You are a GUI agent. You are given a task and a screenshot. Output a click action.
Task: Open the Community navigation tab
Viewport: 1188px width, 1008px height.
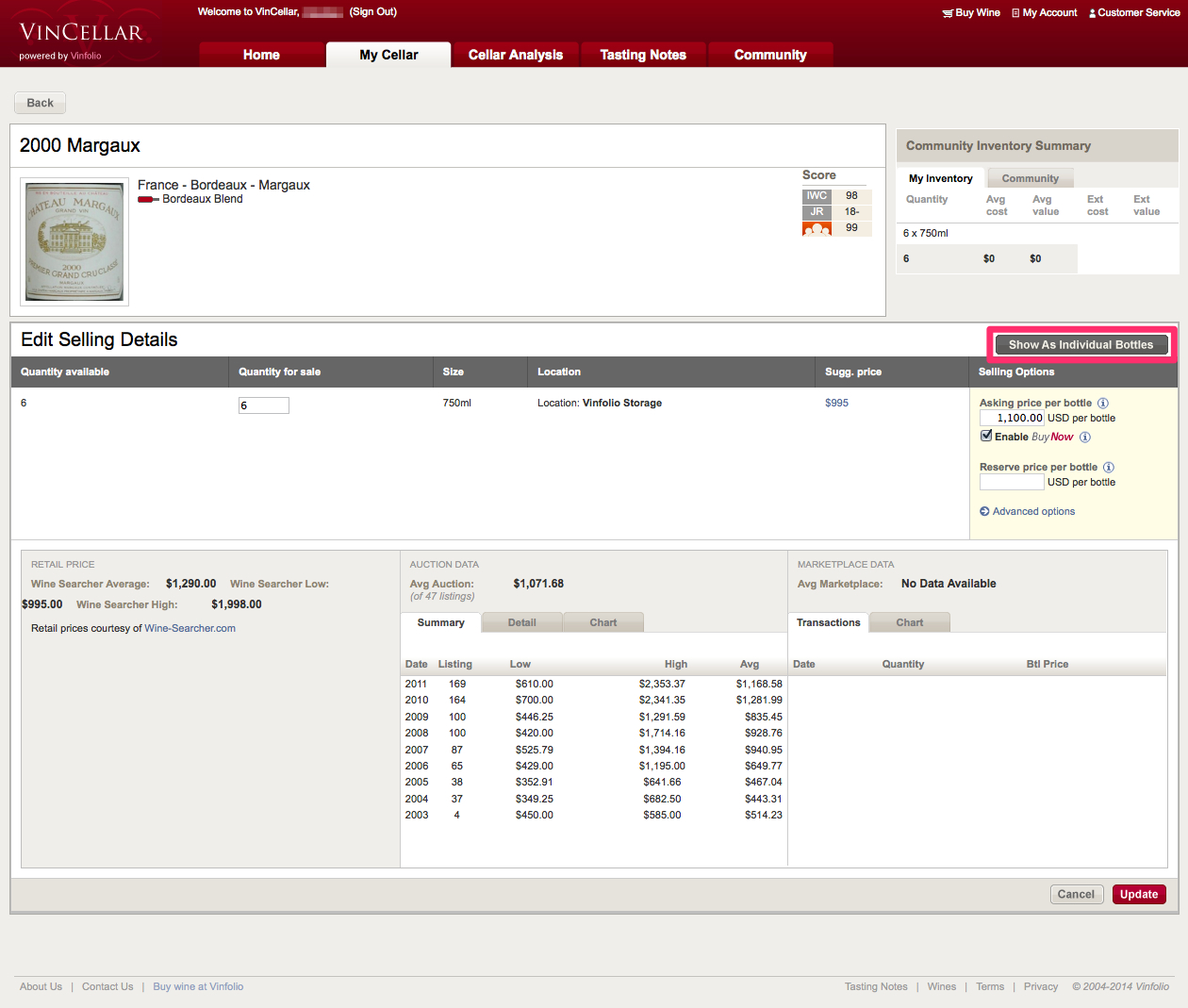(770, 55)
